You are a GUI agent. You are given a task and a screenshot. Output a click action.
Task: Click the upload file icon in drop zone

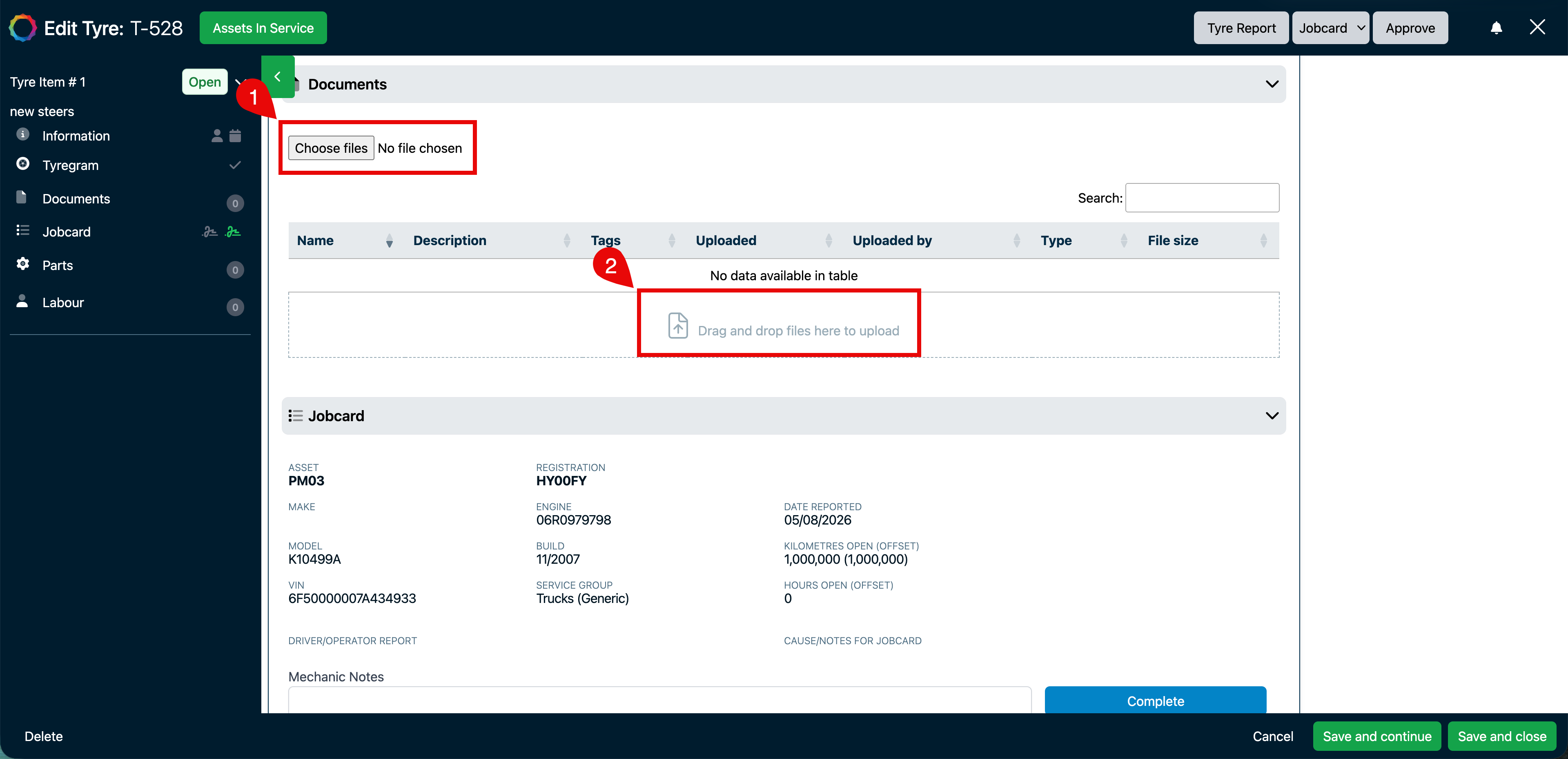click(678, 326)
